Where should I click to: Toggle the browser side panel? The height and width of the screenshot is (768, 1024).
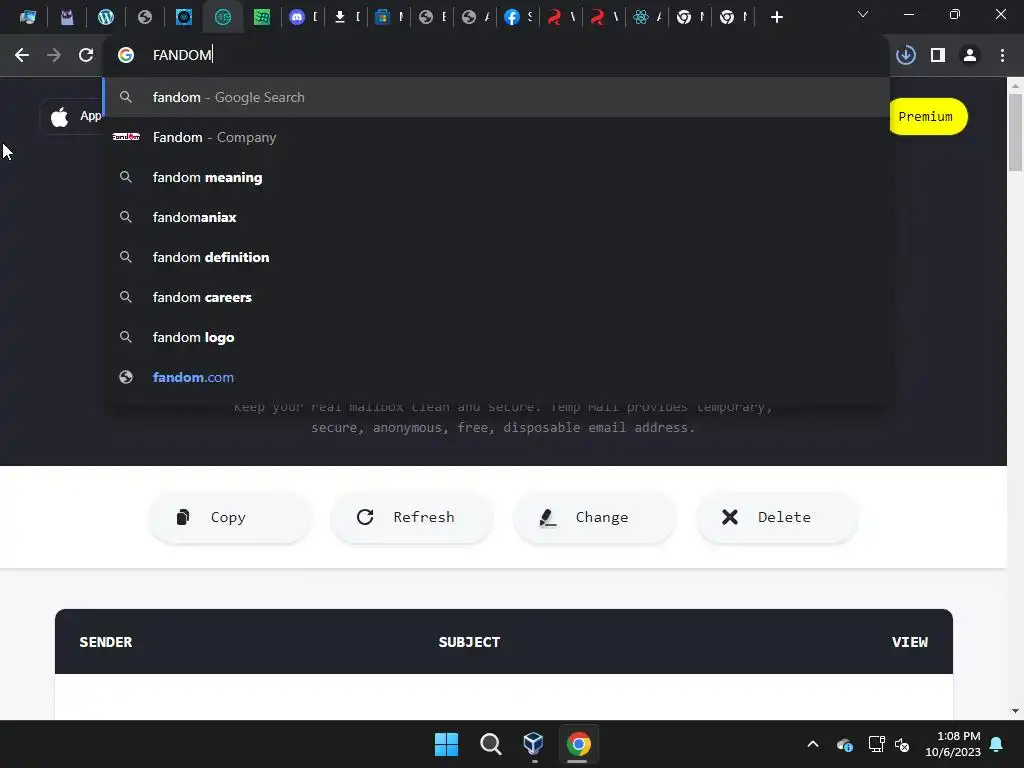[938, 55]
